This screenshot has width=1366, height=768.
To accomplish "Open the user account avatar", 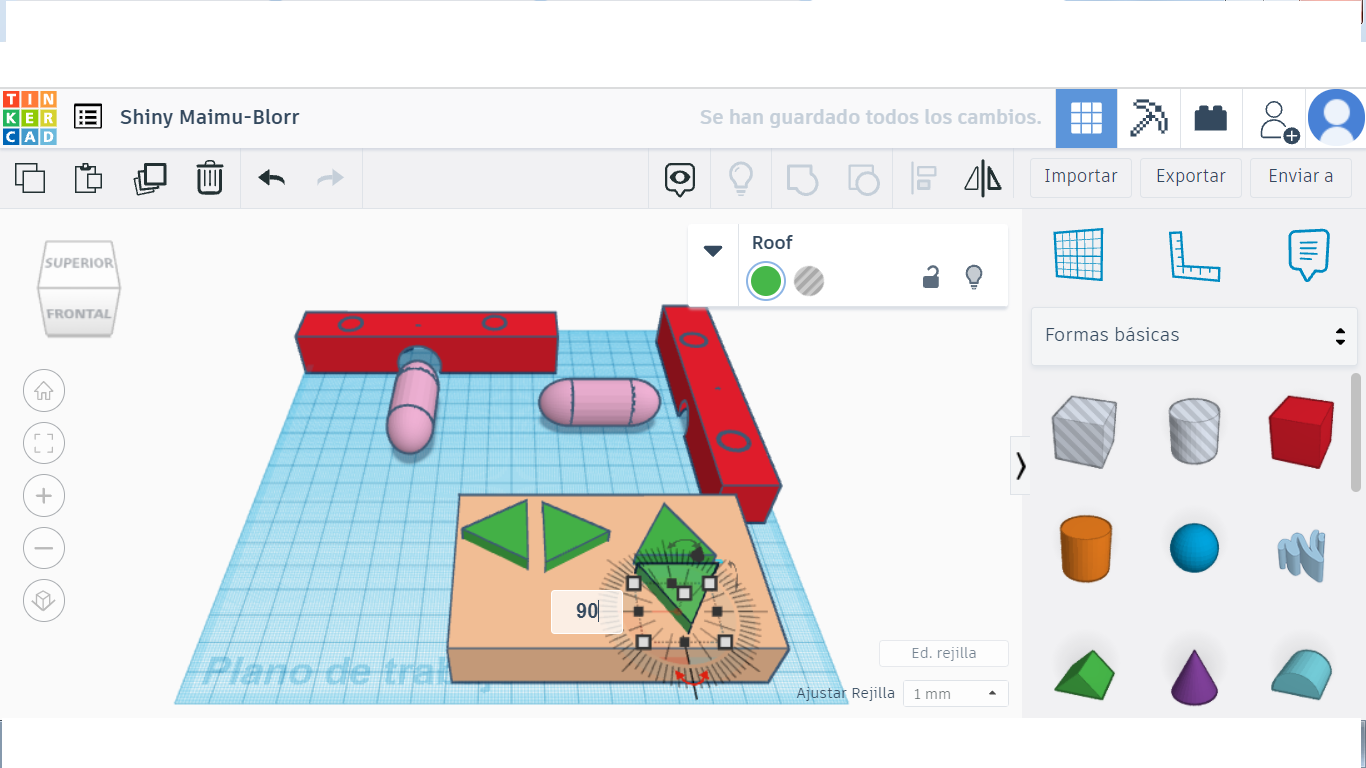I will [x=1336, y=118].
